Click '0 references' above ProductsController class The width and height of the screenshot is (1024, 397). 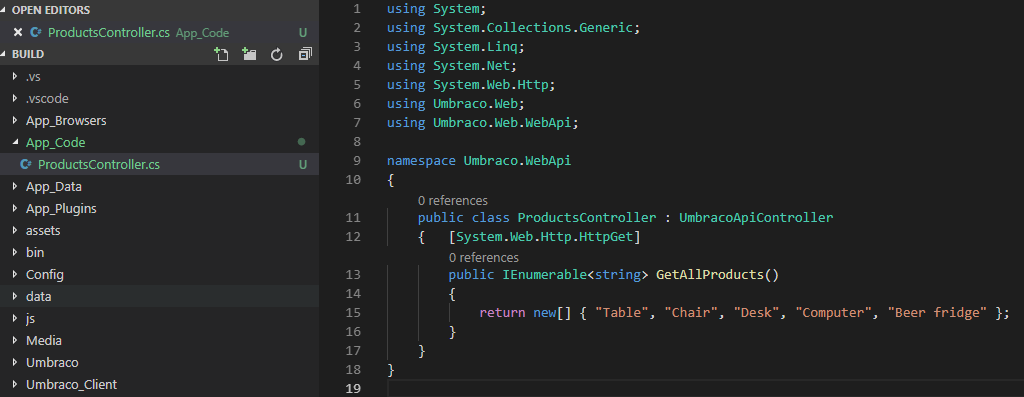(453, 200)
